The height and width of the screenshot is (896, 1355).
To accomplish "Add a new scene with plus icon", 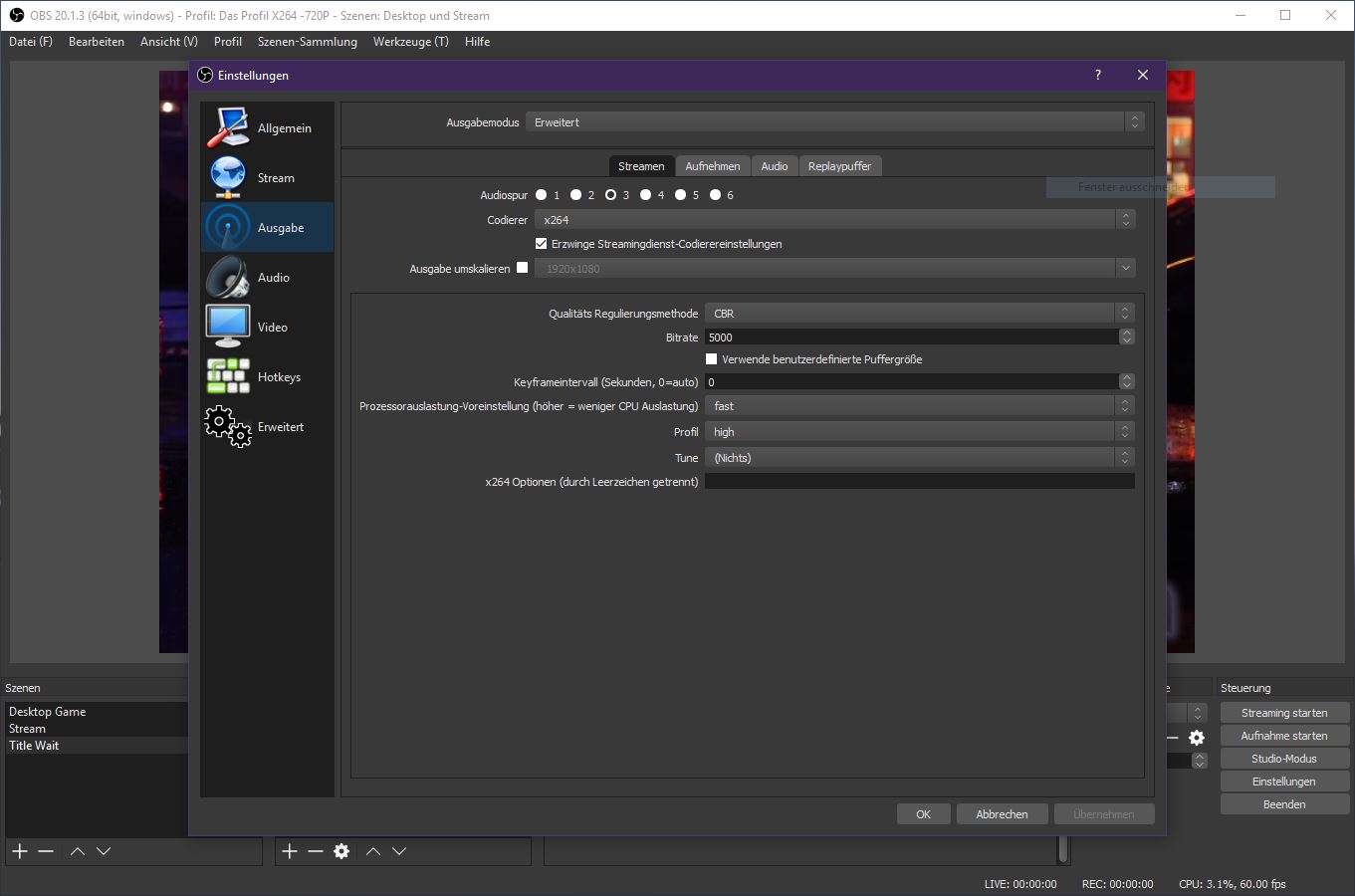I will pyautogui.click(x=19, y=851).
